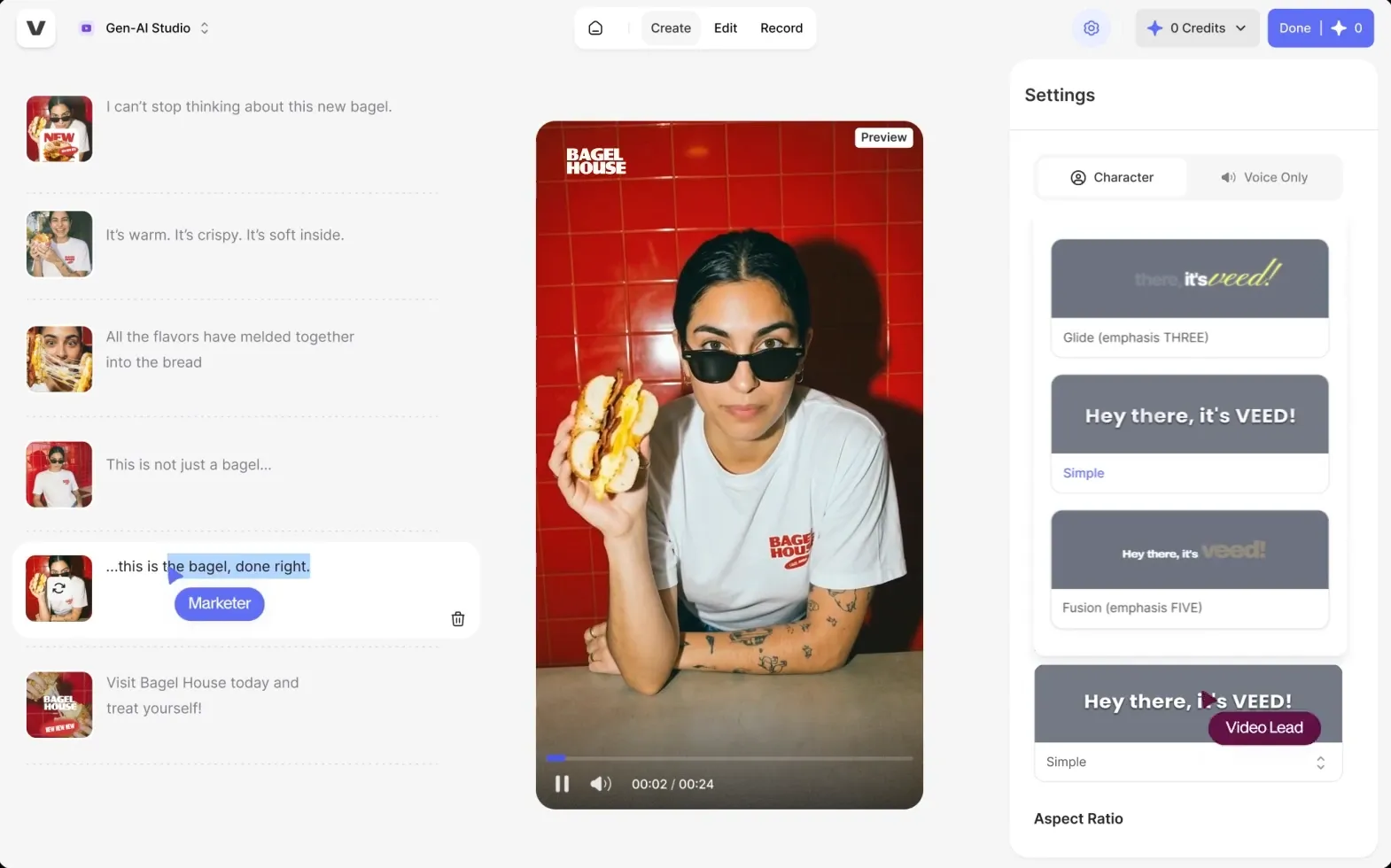Delete the selected scene with trash icon
The image size is (1391, 868).
pyautogui.click(x=458, y=619)
